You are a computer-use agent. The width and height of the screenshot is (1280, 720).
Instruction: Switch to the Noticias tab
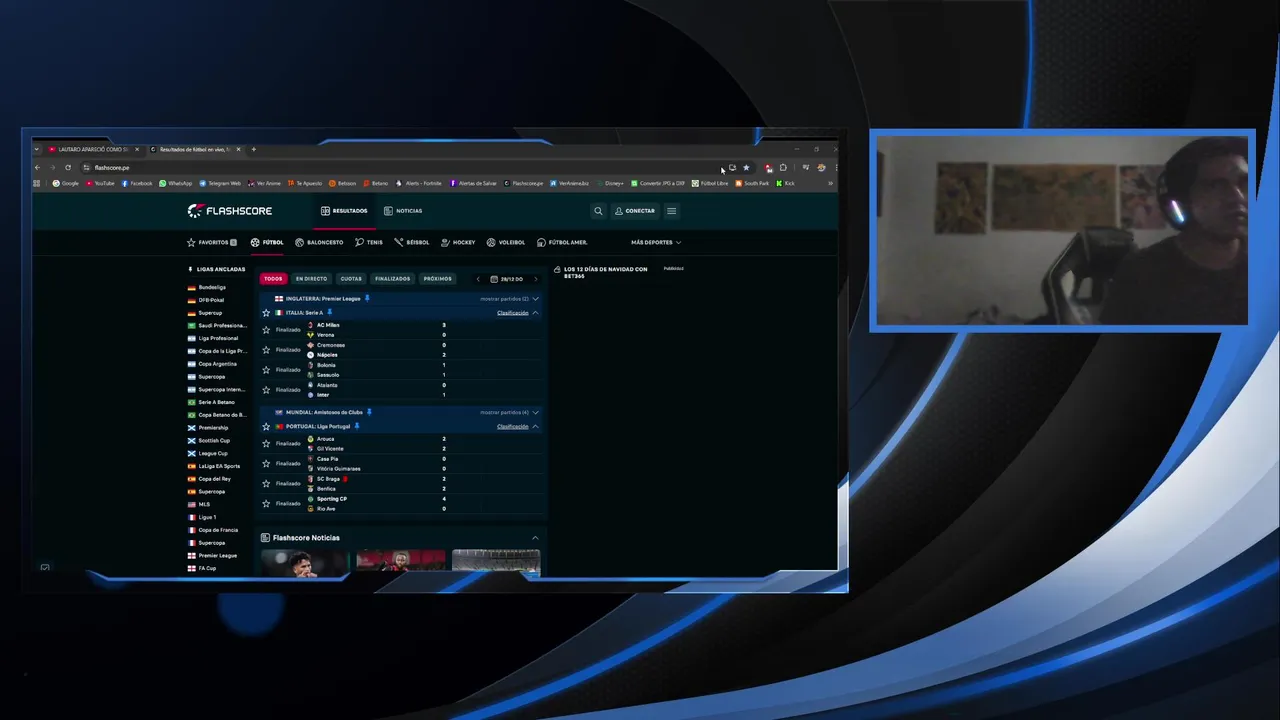click(x=403, y=211)
